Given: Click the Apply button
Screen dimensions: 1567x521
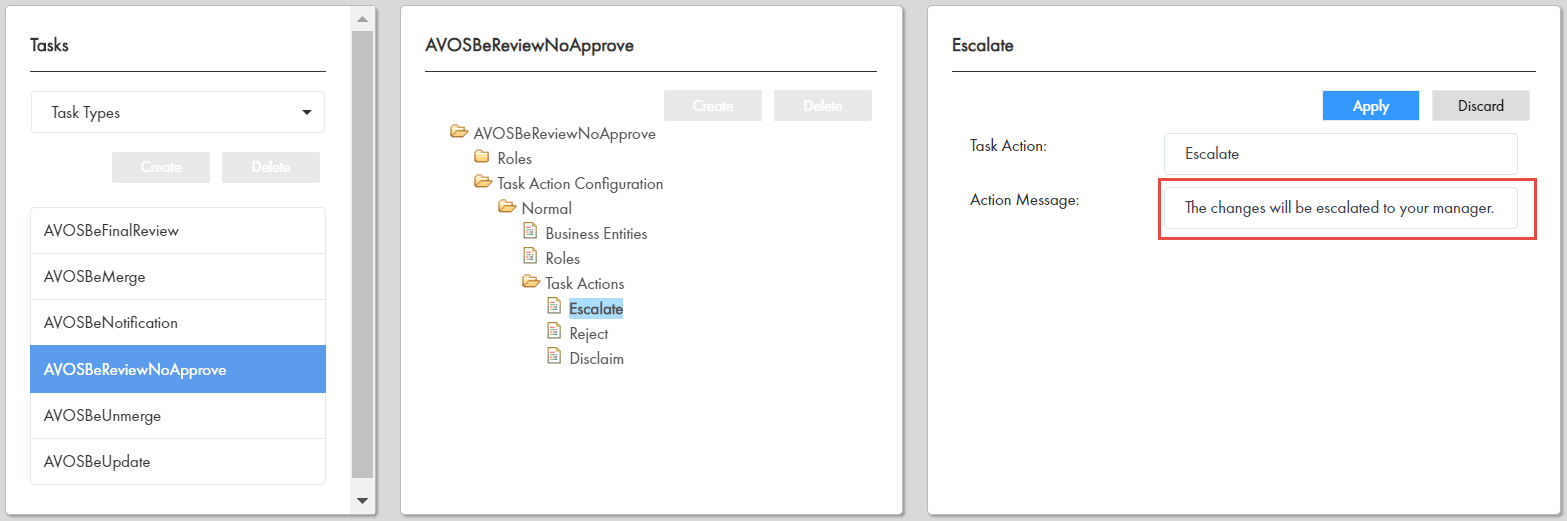Looking at the screenshot, I should pyautogui.click(x=1371, y=106).
